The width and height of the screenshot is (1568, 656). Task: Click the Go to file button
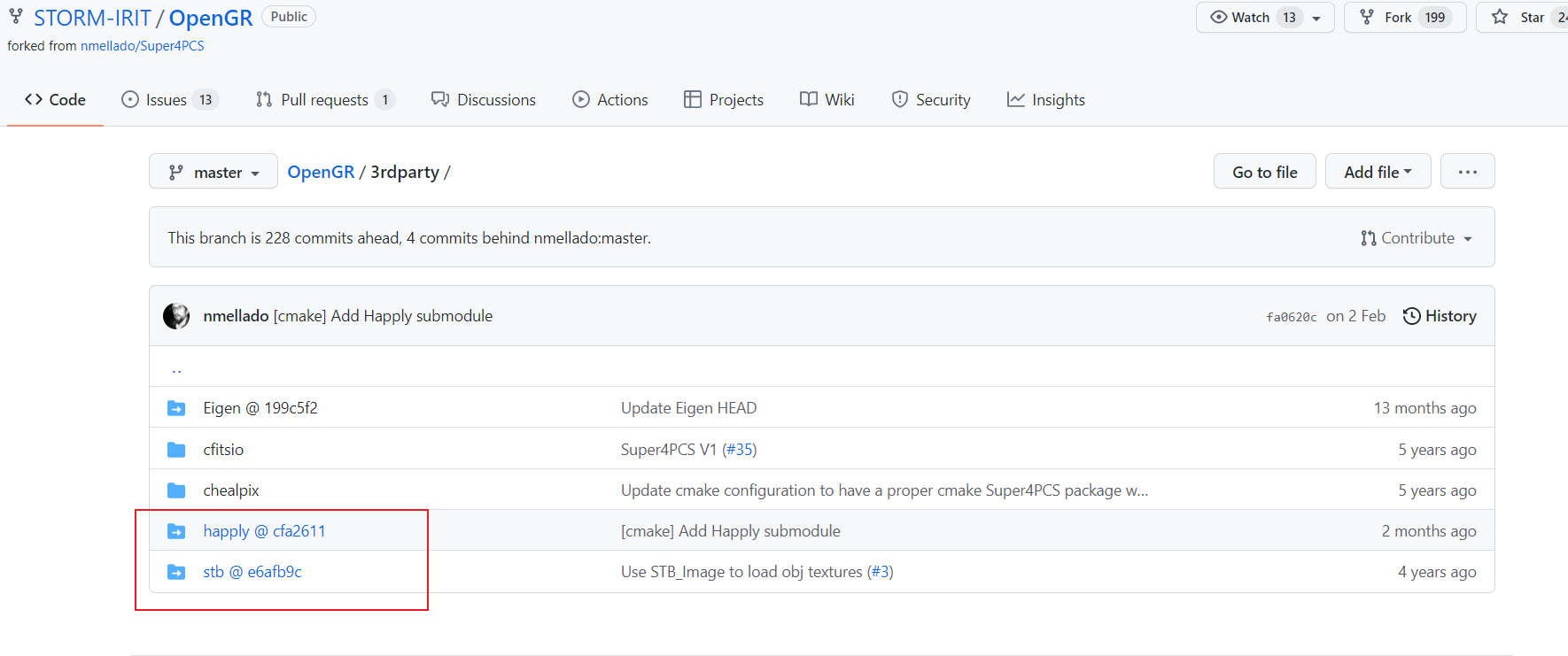pyautogui.click(x=1264, y=172)
